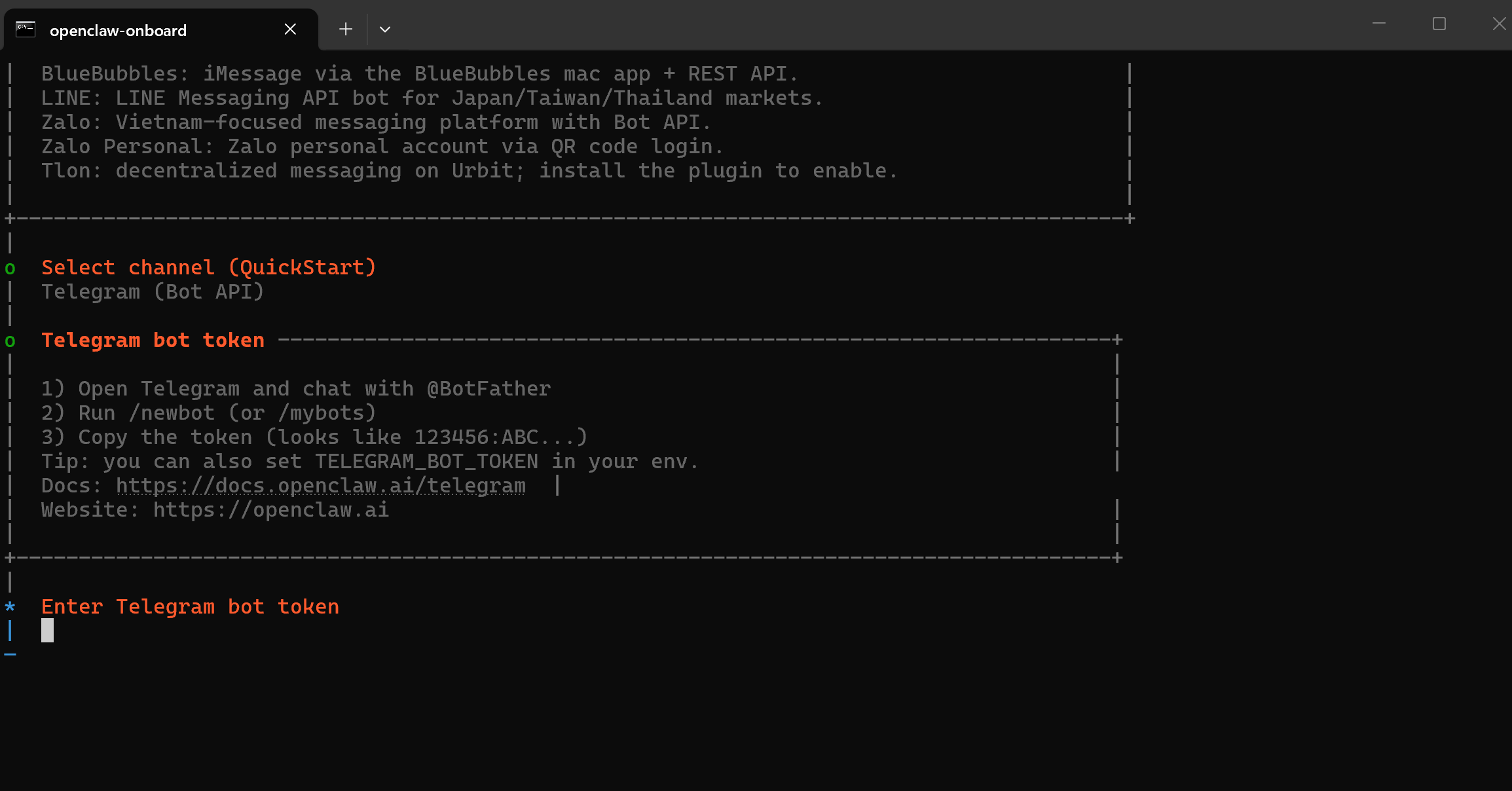
Task: Maximize the terminal window
Action: (1439, 24)
